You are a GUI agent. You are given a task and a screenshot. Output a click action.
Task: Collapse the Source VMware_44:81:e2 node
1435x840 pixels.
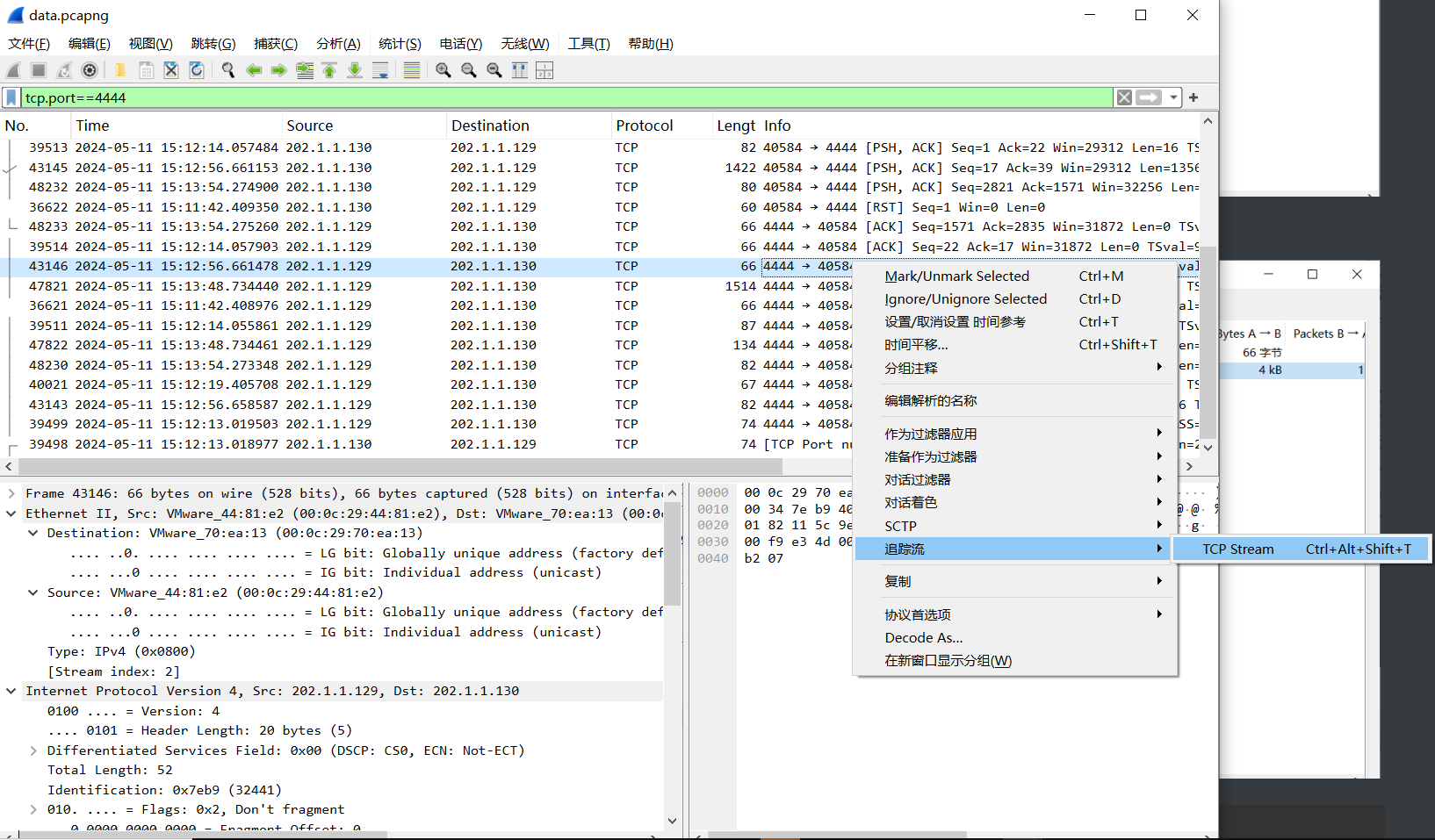pyautogui.click(x=32, y=592)
